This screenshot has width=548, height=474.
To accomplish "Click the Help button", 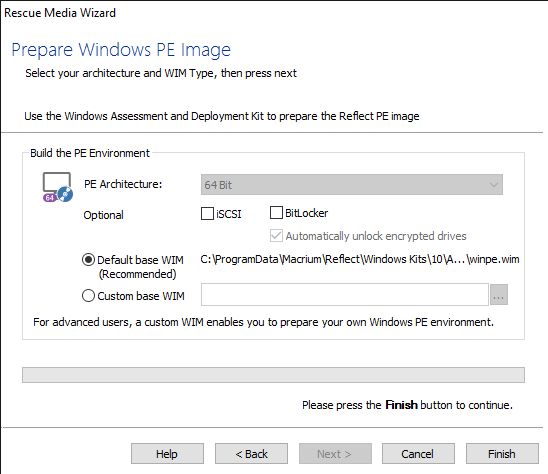I will [x=167, y=454].
